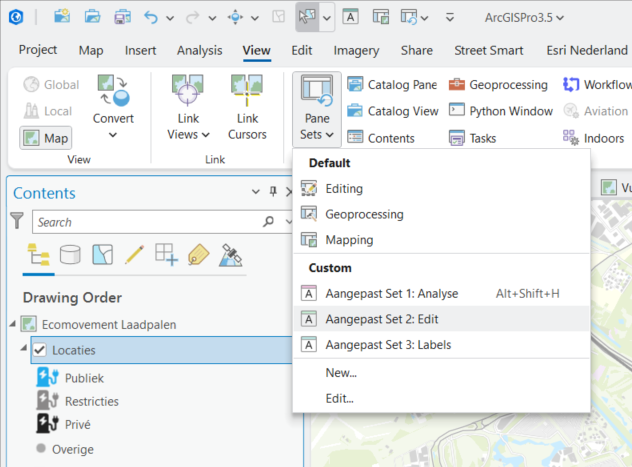Click the Link Cursors tool
Image resolution: width=632 pixels, height=467 pixels.
247,108
